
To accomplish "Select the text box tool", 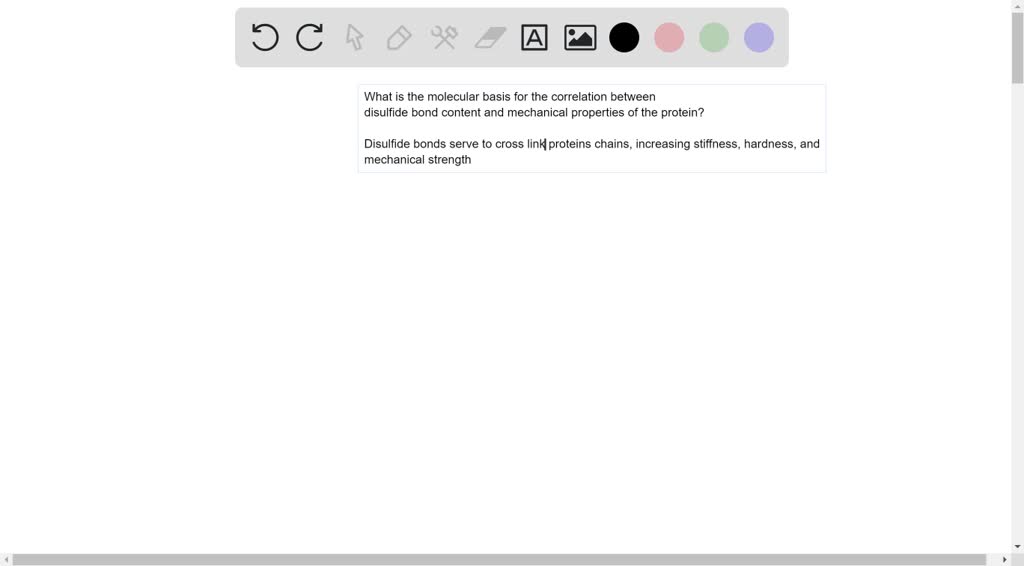I will click(535, 38).
